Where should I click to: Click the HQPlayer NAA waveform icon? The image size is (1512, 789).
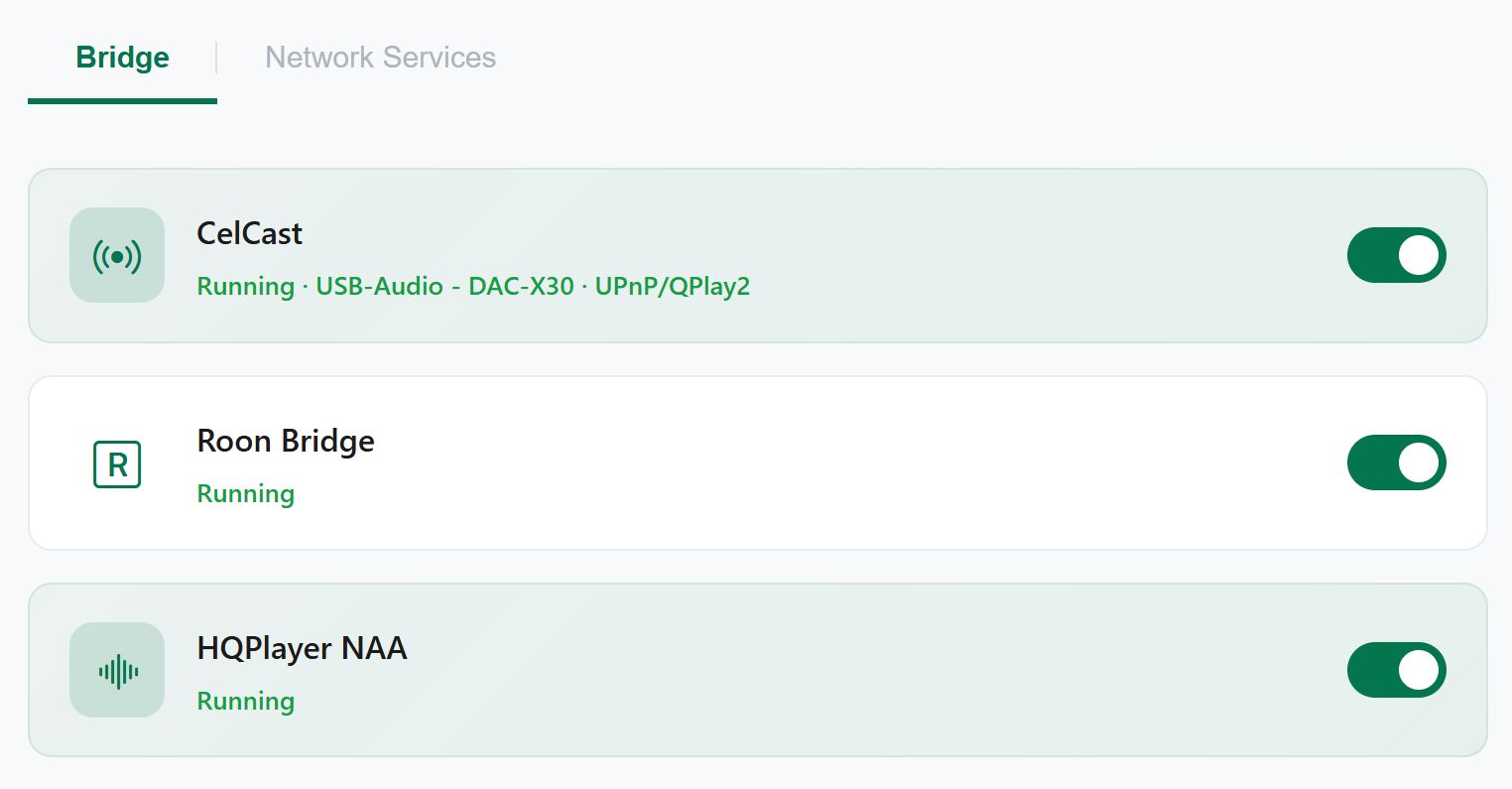[x=117, y=670]
